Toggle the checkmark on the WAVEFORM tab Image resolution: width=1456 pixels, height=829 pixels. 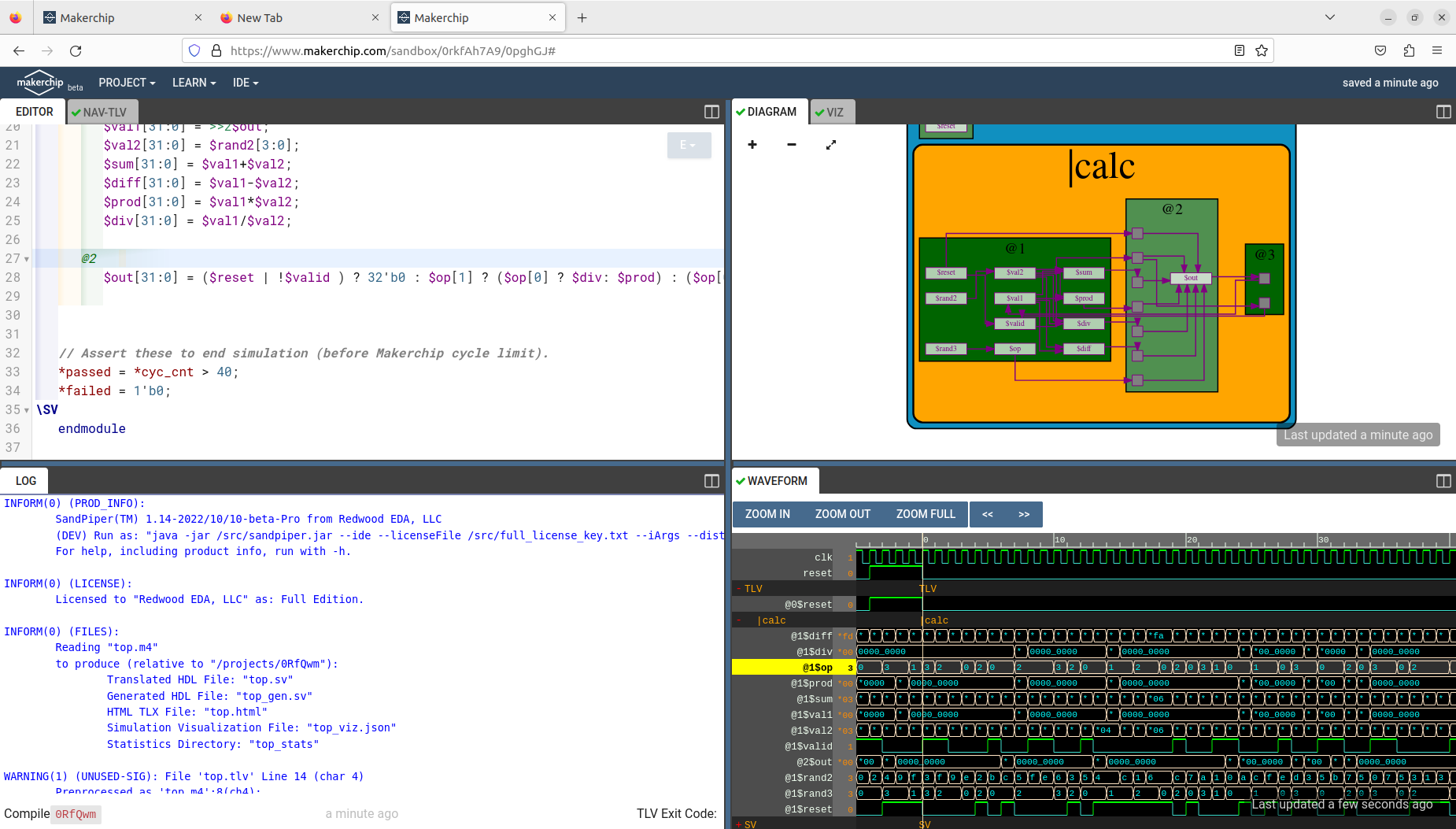coord(741,480)
